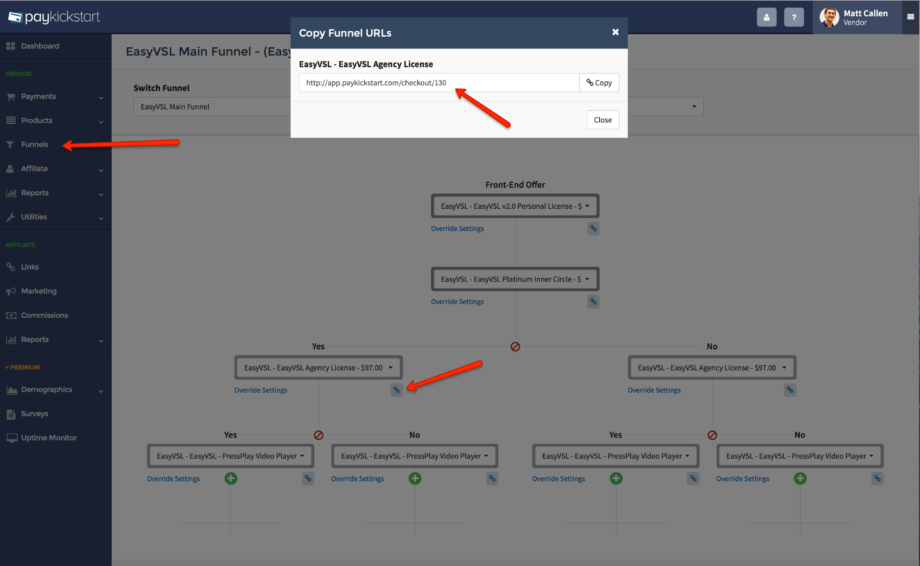
Task: Click link icon under Personal License offer
Action: pos(593,229)
